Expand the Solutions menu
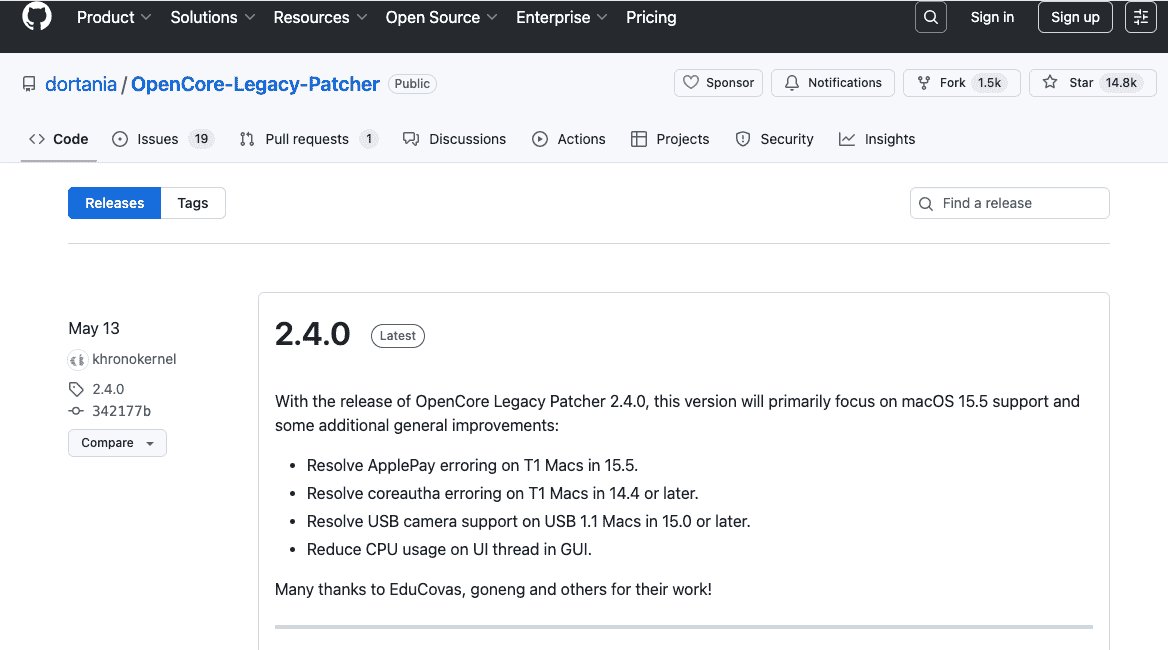Screen dimensions: 1168x650 pos(212,17)
